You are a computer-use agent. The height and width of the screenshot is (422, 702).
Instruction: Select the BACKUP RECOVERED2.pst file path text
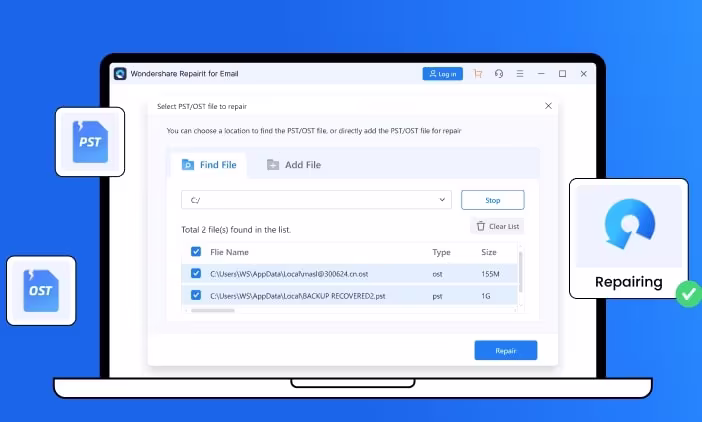[298, 296]
